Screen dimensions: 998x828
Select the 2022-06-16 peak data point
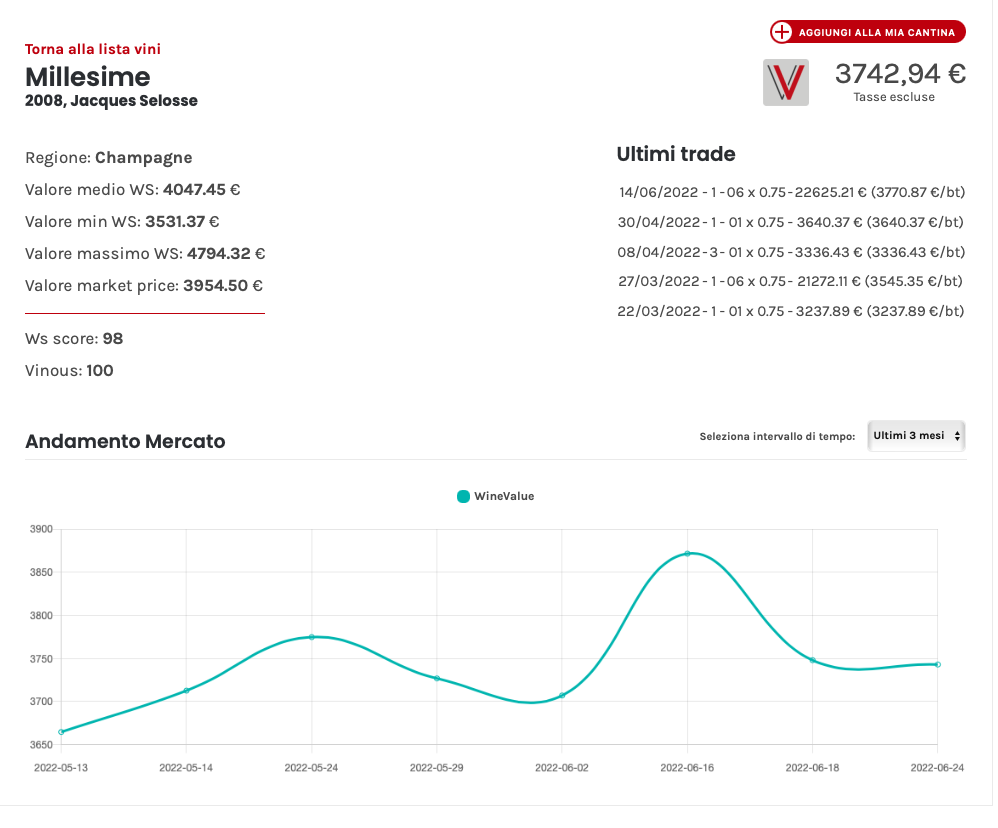click(687, 554)
